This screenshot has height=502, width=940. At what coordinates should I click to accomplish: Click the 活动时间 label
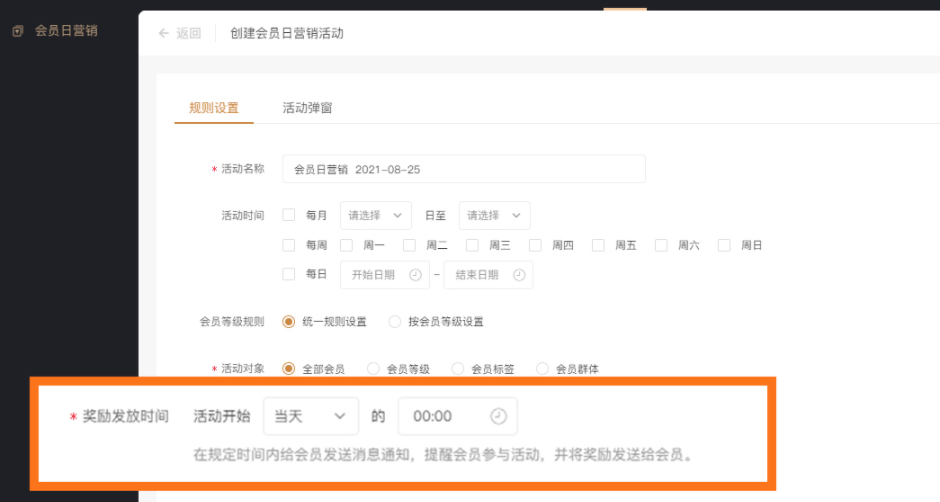tap(243, 215)
